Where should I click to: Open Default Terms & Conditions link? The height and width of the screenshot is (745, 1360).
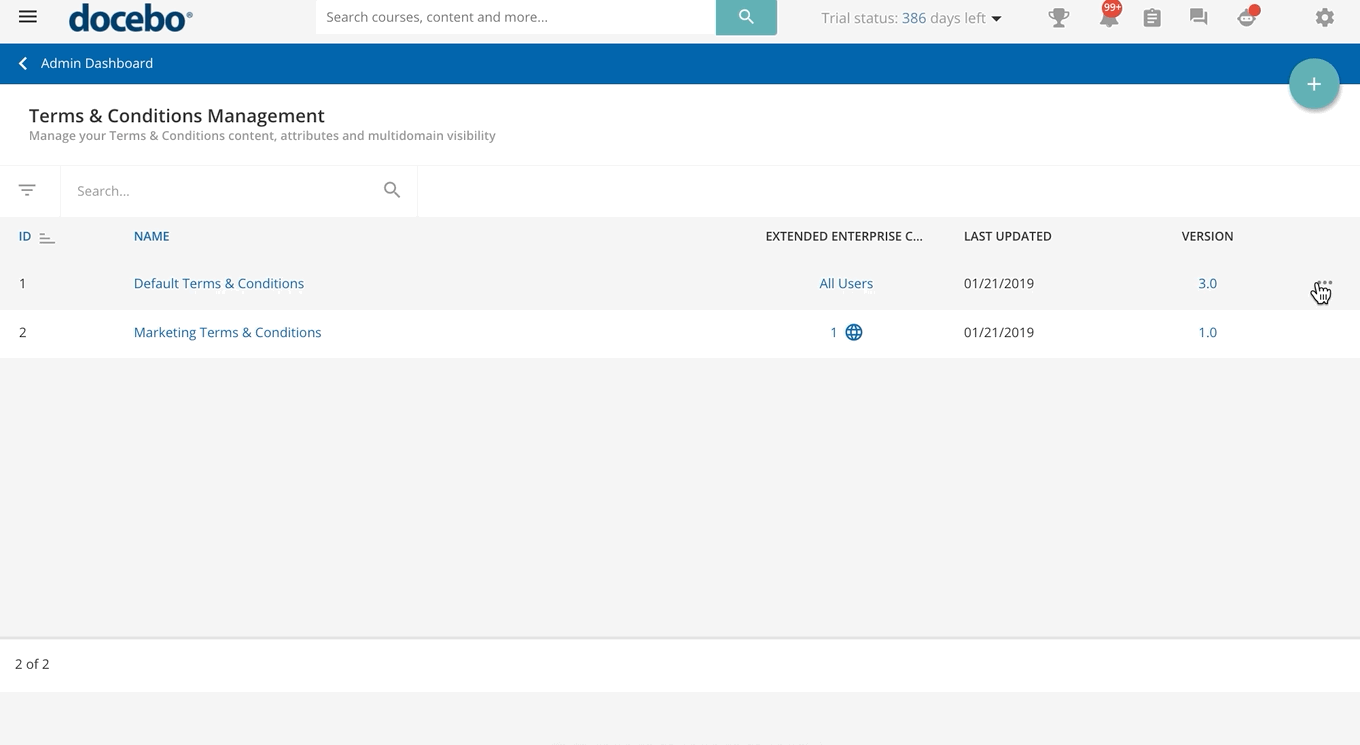pos(219,284)
